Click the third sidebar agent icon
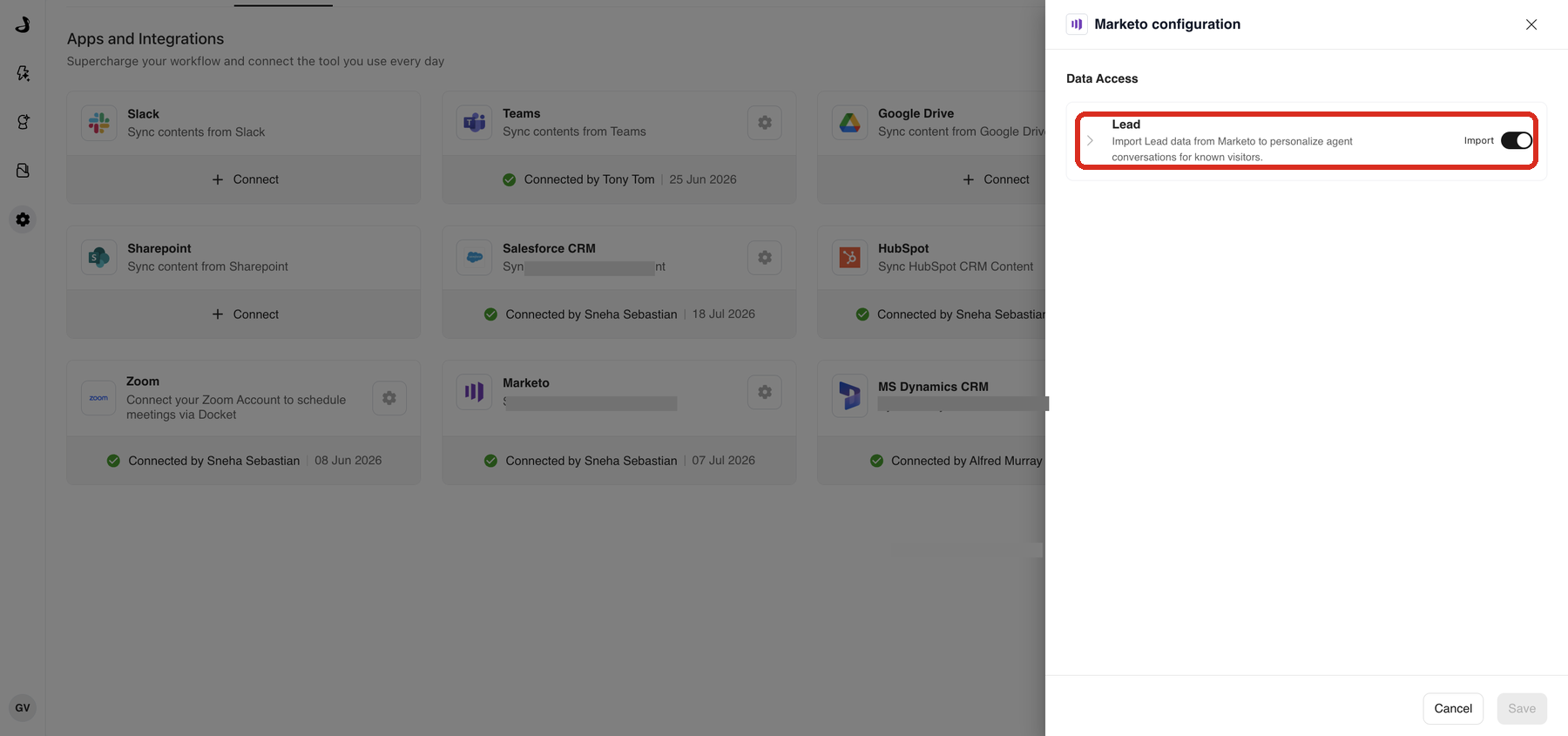Screen dimensions: 1568x736 [23, 122]
